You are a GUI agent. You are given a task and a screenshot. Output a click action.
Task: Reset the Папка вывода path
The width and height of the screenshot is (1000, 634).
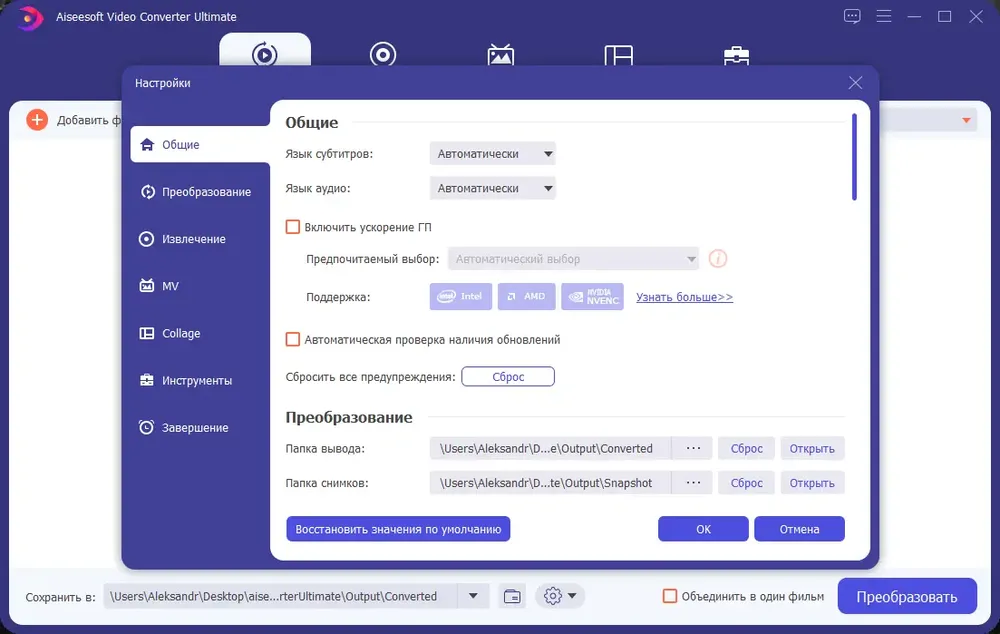point(746,448)
